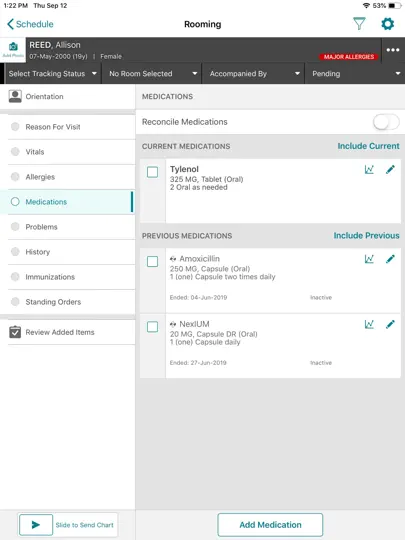Tap the battery status icon
The image size is (405, 540).
pyautogui.click(x=395, y=6)
